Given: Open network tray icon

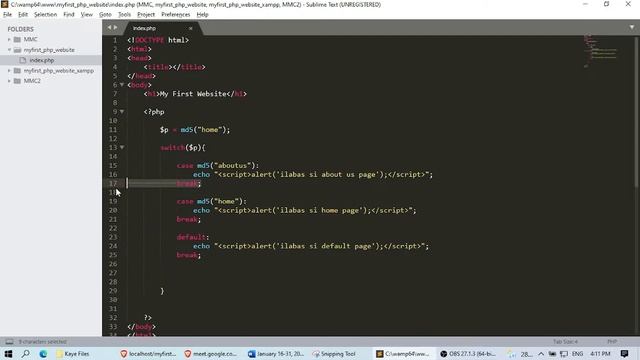Looking at the screenshot, I should point(564,354).
